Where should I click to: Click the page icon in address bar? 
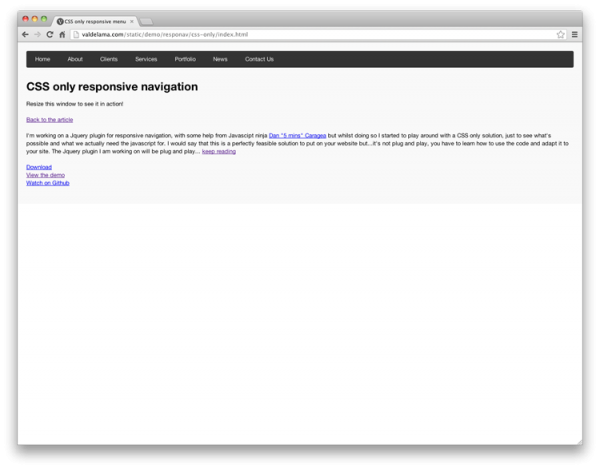coord(76,34)
